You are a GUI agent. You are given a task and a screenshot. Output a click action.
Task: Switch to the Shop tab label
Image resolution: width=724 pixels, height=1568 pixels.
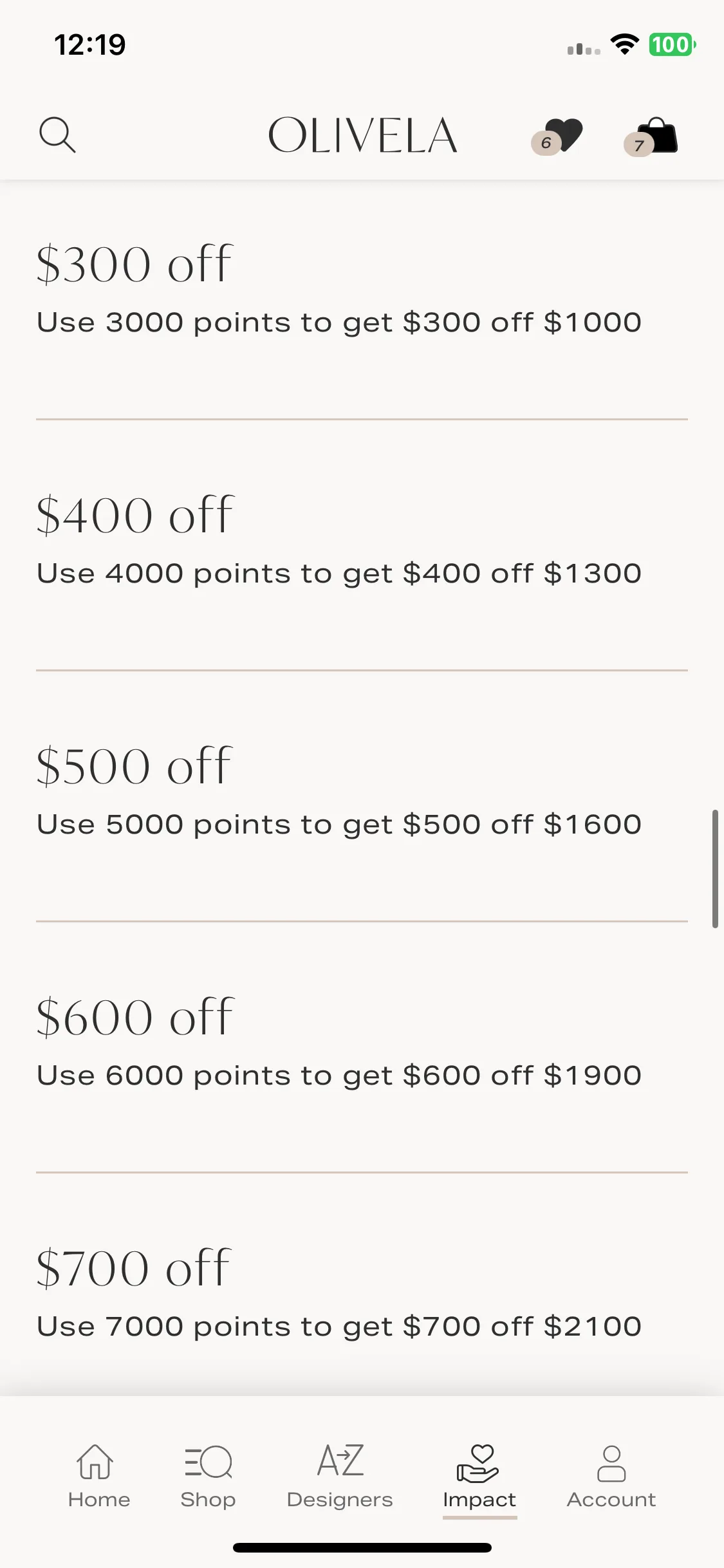pyautogui.click(x=208, y=1500)
